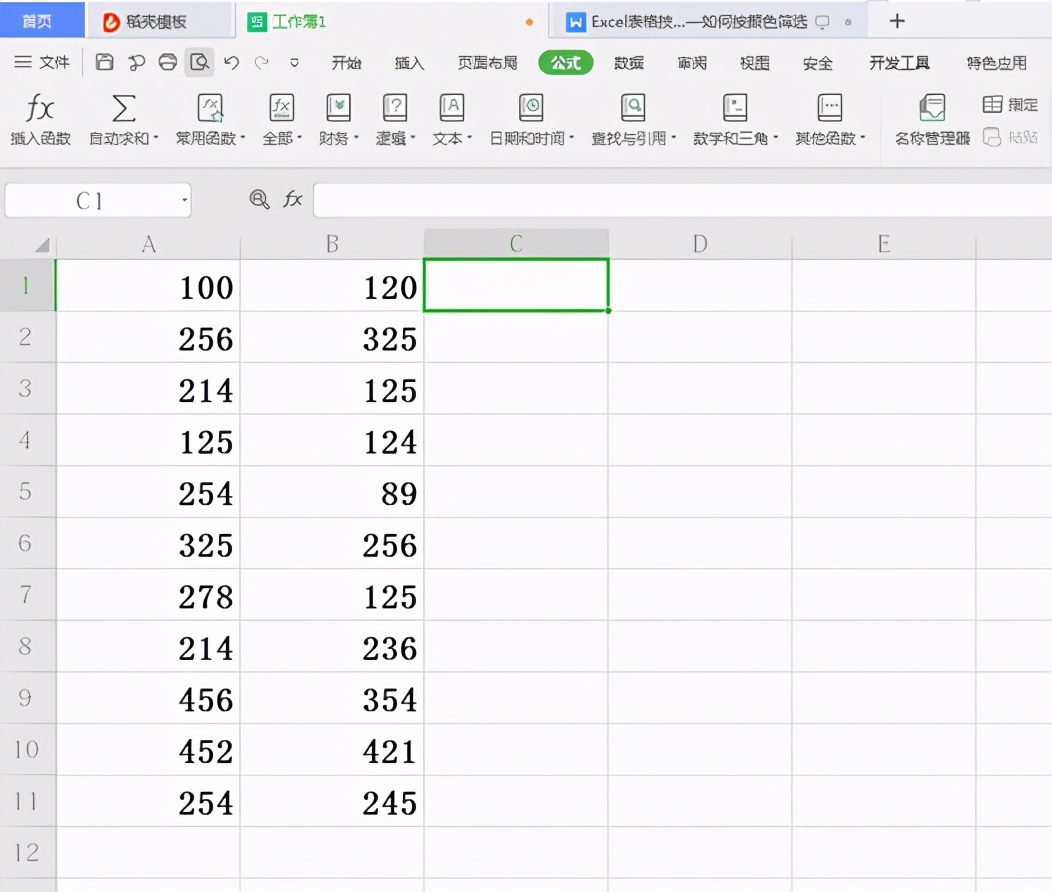
Task: Open the Date and Time functions icon
Action: (x=531, y=108)
